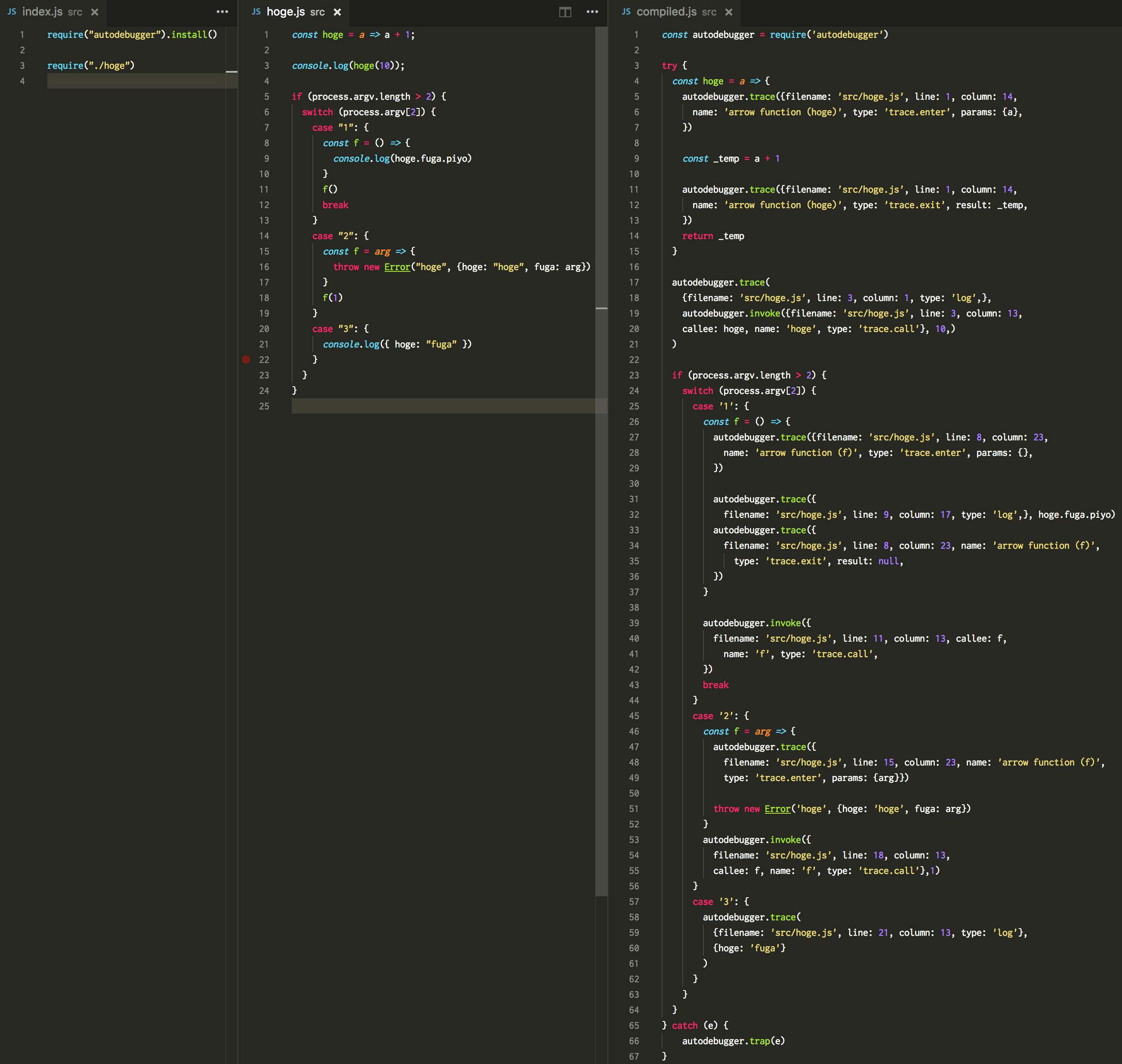Image resolution: width=1122 pixels, height=1064 pixels.
Task: Click the JS language icon on compiled.js tab
Action: click(626, 11)
